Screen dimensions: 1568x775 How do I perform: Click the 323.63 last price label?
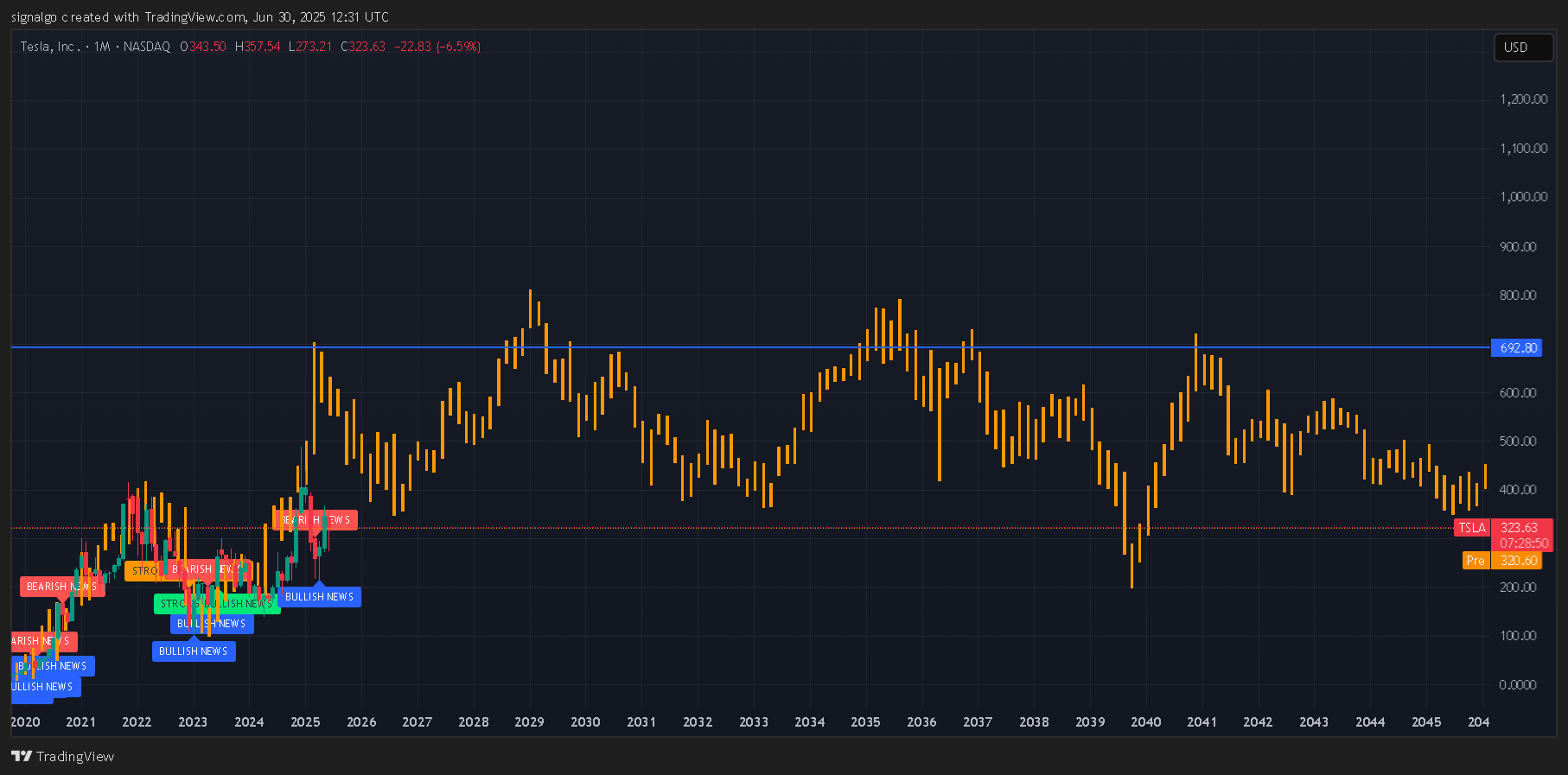point(1519,528)
